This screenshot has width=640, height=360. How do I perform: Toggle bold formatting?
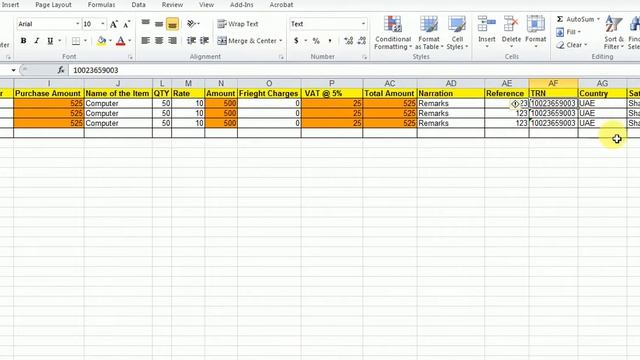click(23, 41)
